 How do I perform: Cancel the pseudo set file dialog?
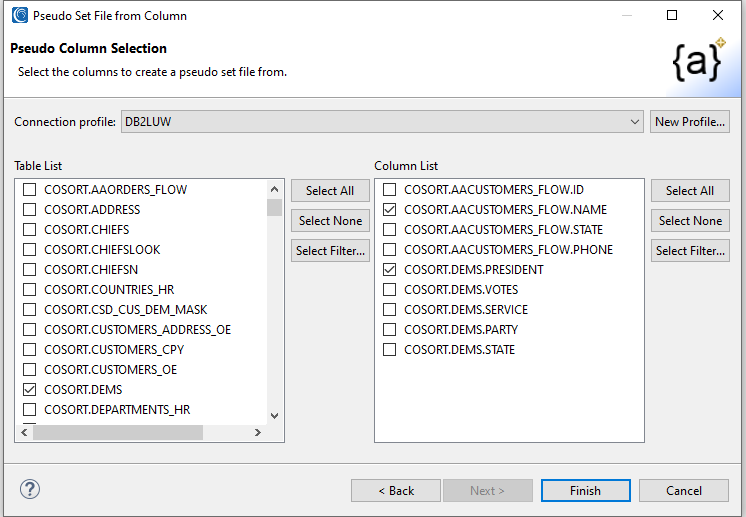684,491
